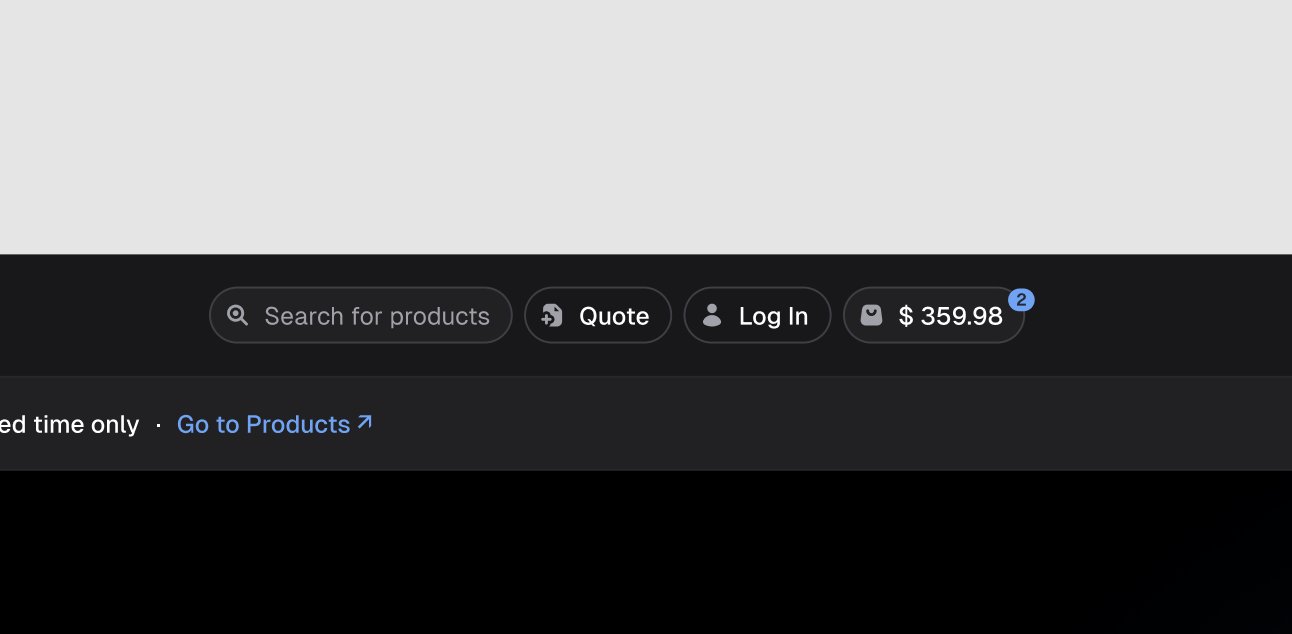This screenshot has width=1292, height=634.
Task: Click empty banner space right of Go to Products
Action: 830,424
